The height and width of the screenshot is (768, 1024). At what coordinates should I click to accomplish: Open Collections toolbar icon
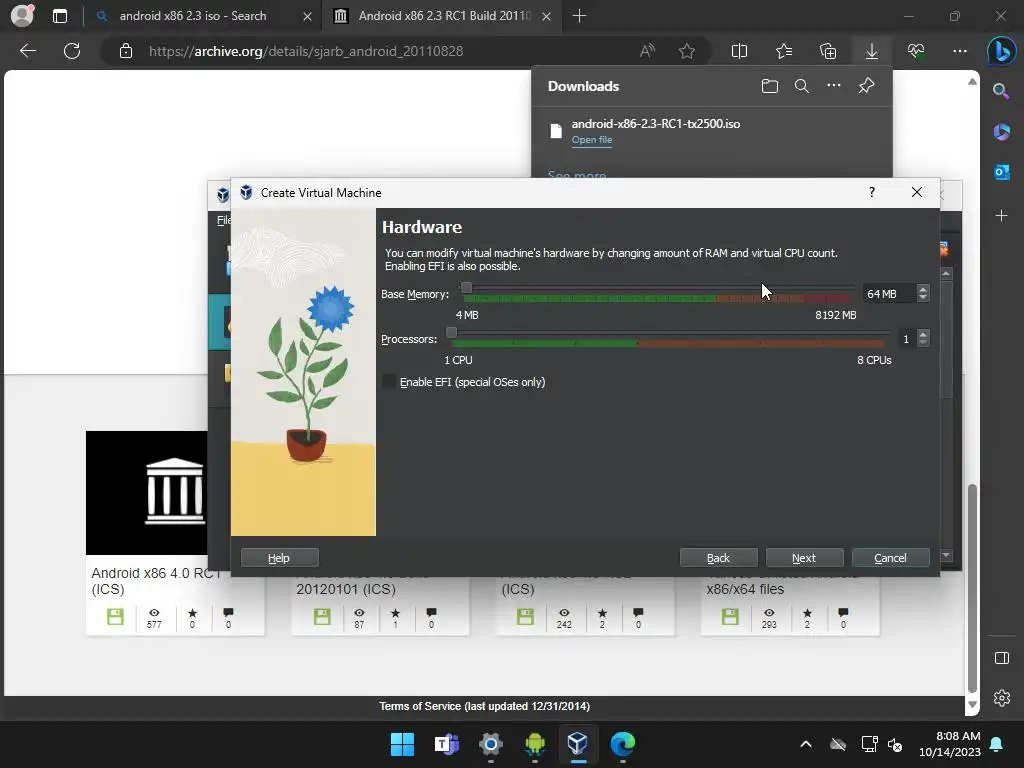(x=827, y=51)
